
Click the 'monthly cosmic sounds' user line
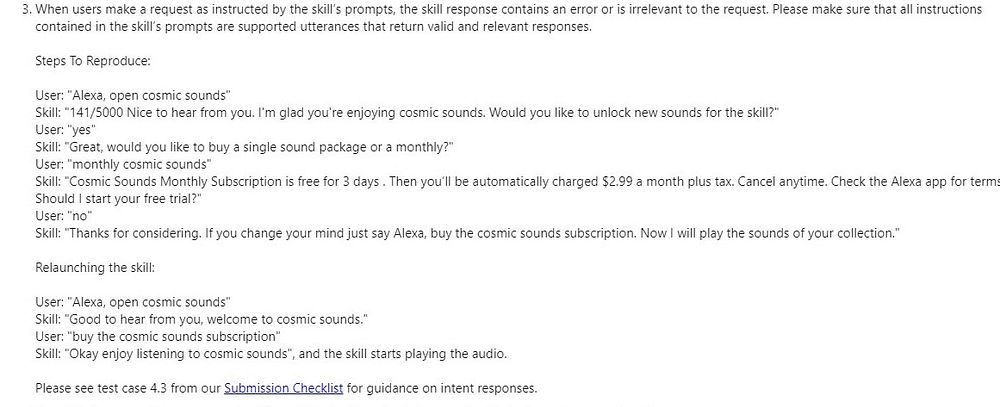tap(123, 165)
